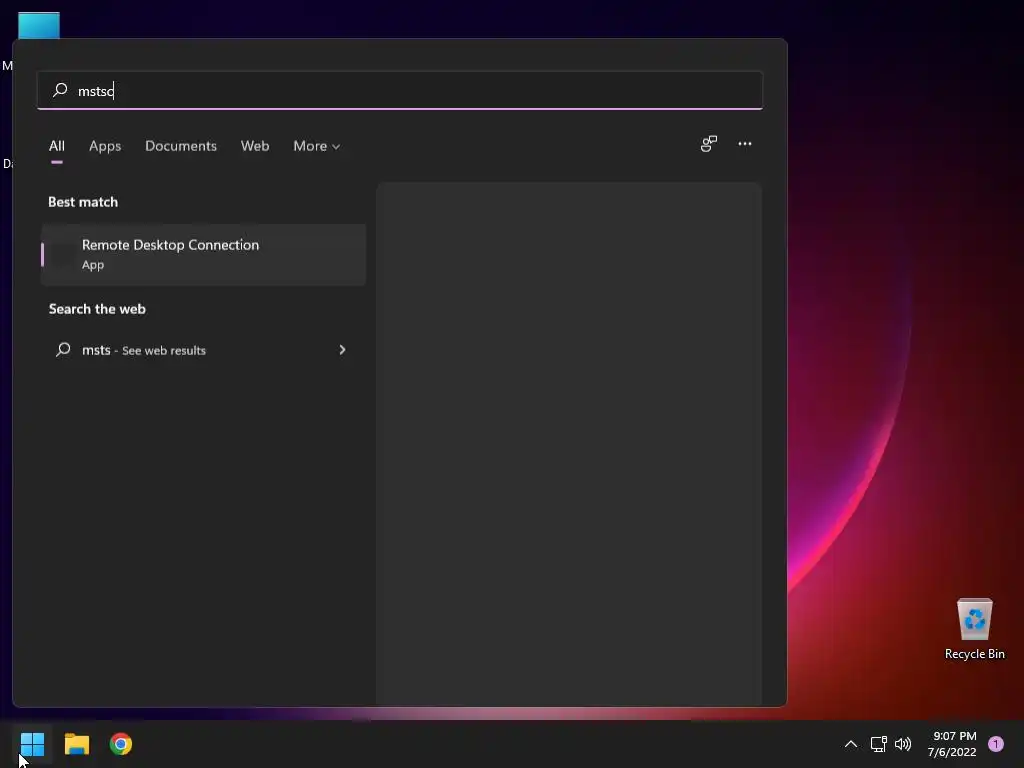1024x768 pixels.
Task: Show hidden system tray icons chevron
Action: 850,744
